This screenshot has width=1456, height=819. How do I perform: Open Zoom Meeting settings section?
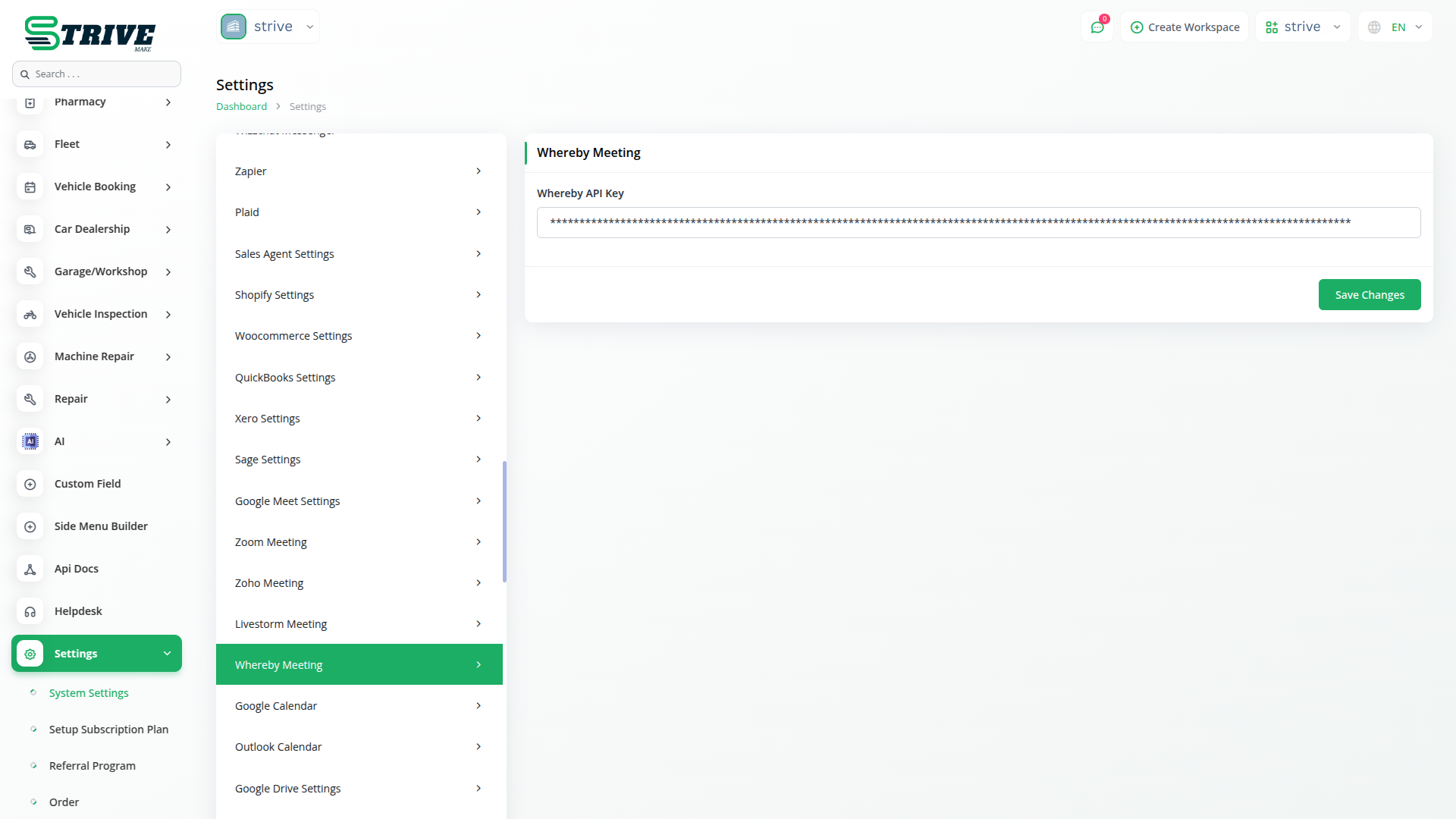point(359,541)
